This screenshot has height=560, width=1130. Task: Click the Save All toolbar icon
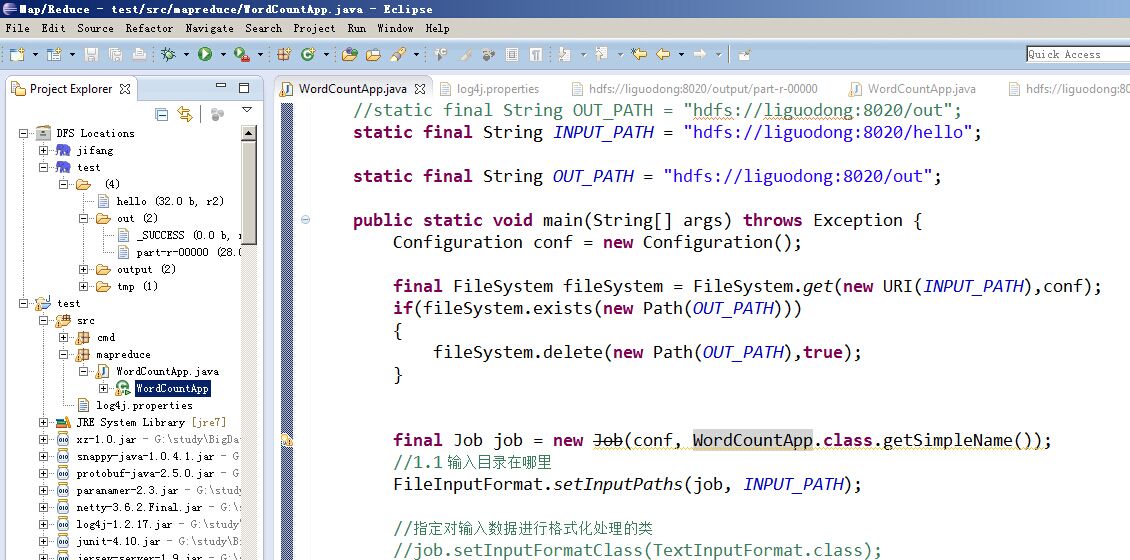[x=115, y=54]
